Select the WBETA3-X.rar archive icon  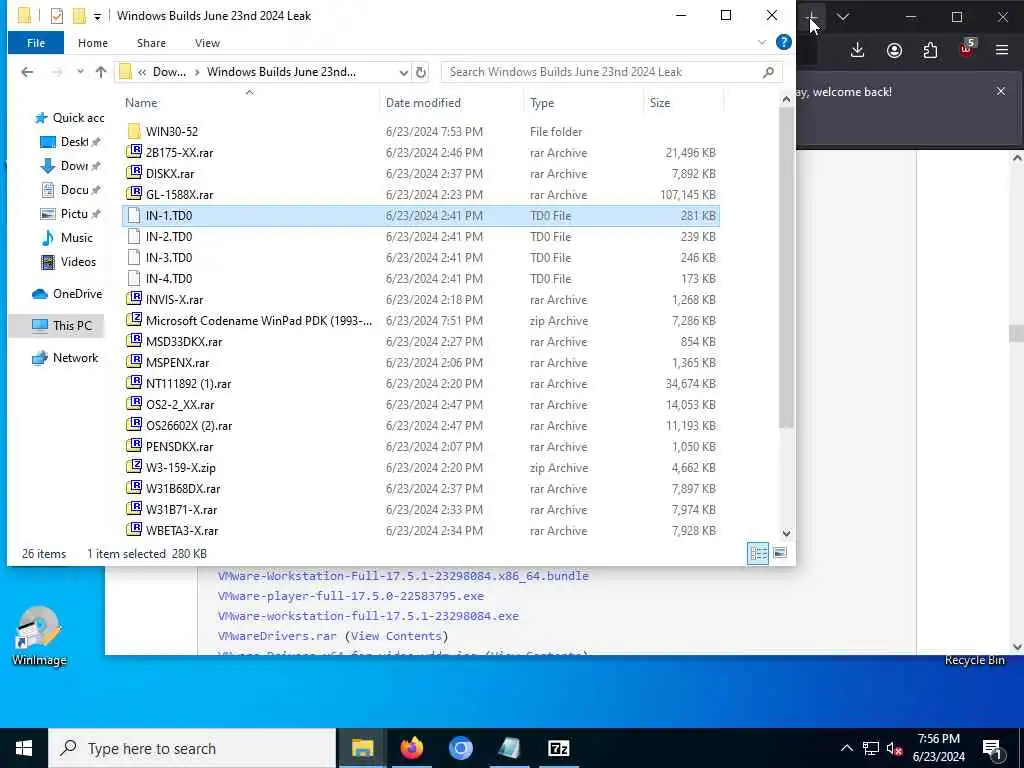click(x=134, y=530)
